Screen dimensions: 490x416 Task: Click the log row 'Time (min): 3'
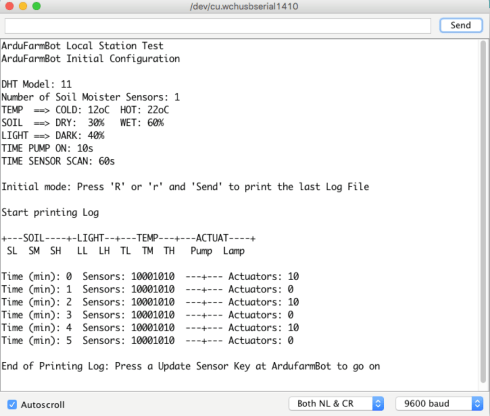pos(148,315)
